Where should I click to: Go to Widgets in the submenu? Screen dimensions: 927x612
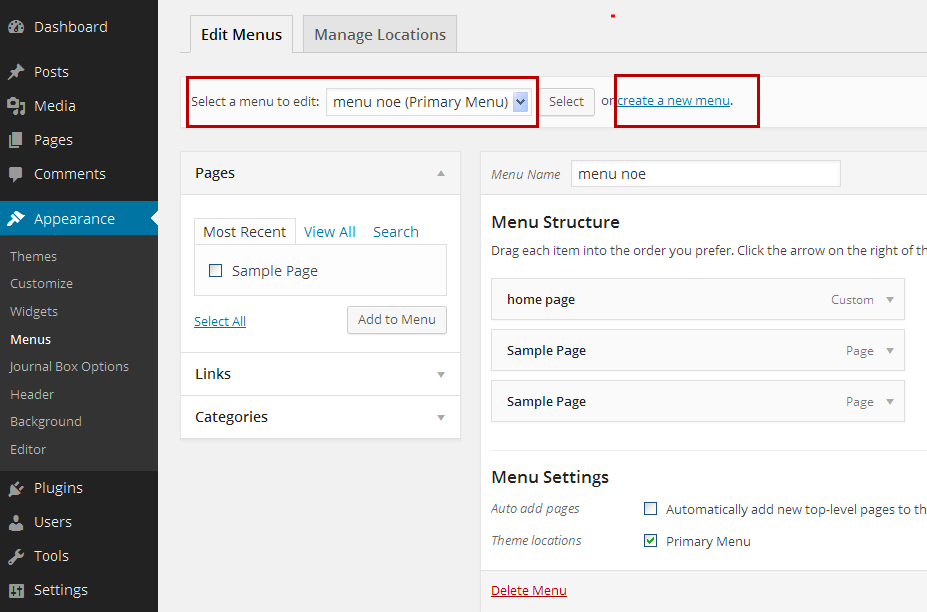click(x=34, y=311)
